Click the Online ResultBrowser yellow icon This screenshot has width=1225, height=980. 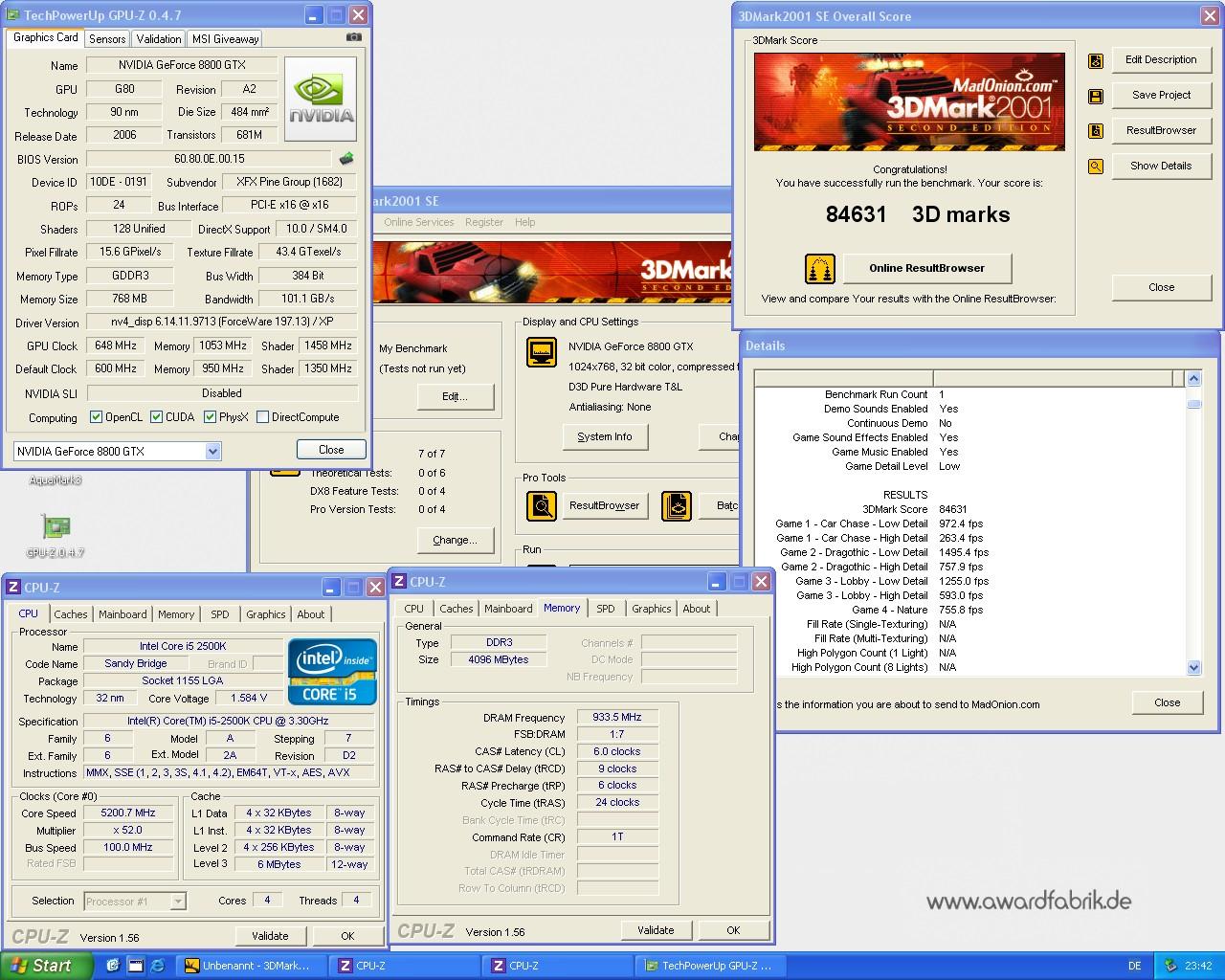coord(819,269)
